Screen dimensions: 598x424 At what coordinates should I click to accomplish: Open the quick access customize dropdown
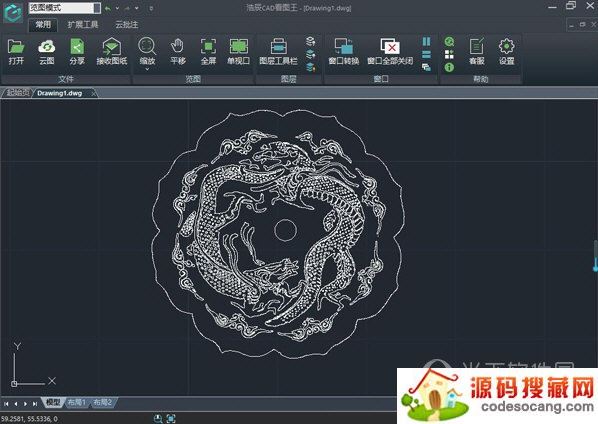point(151,8)
